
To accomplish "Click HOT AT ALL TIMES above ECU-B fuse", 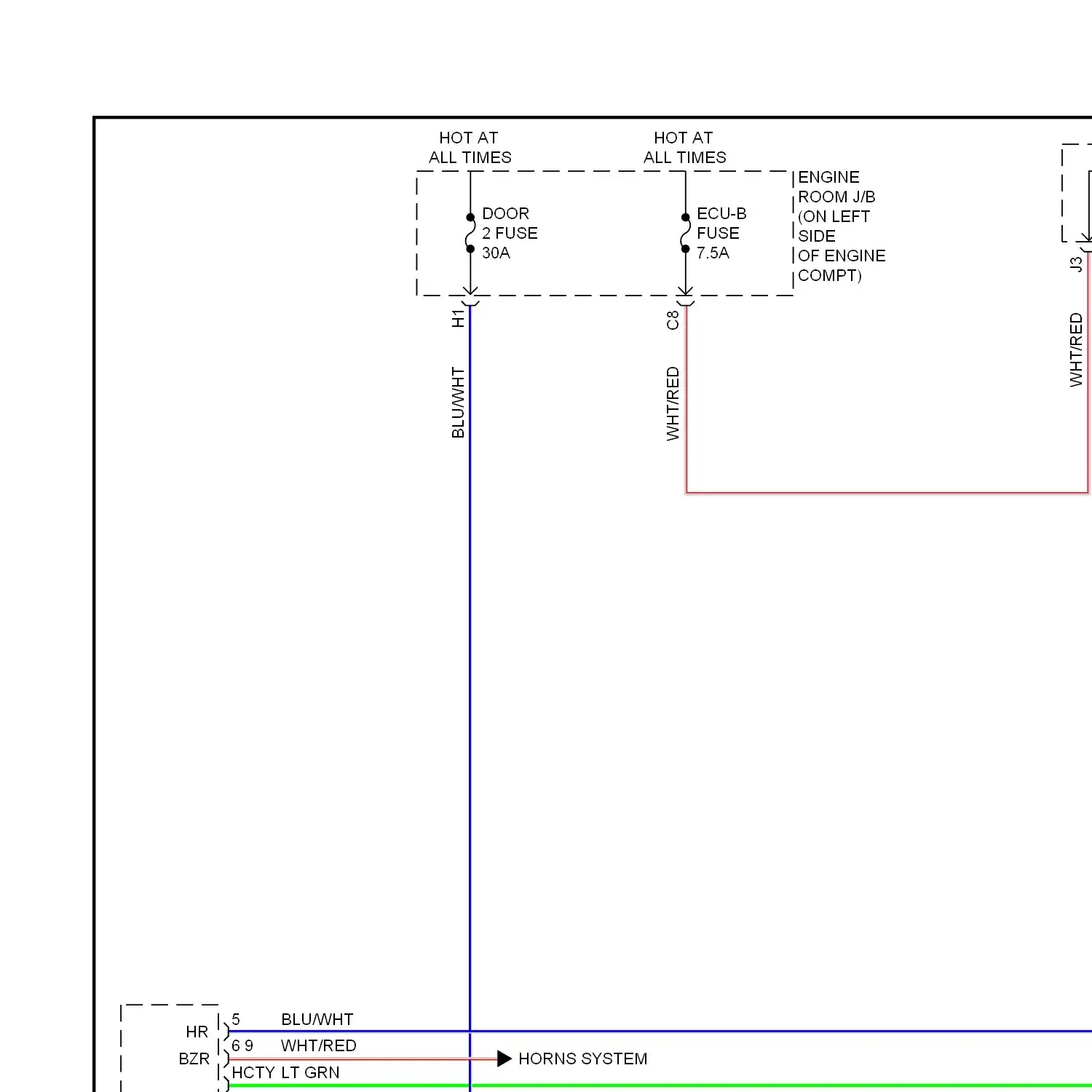I will click(684, 148).
